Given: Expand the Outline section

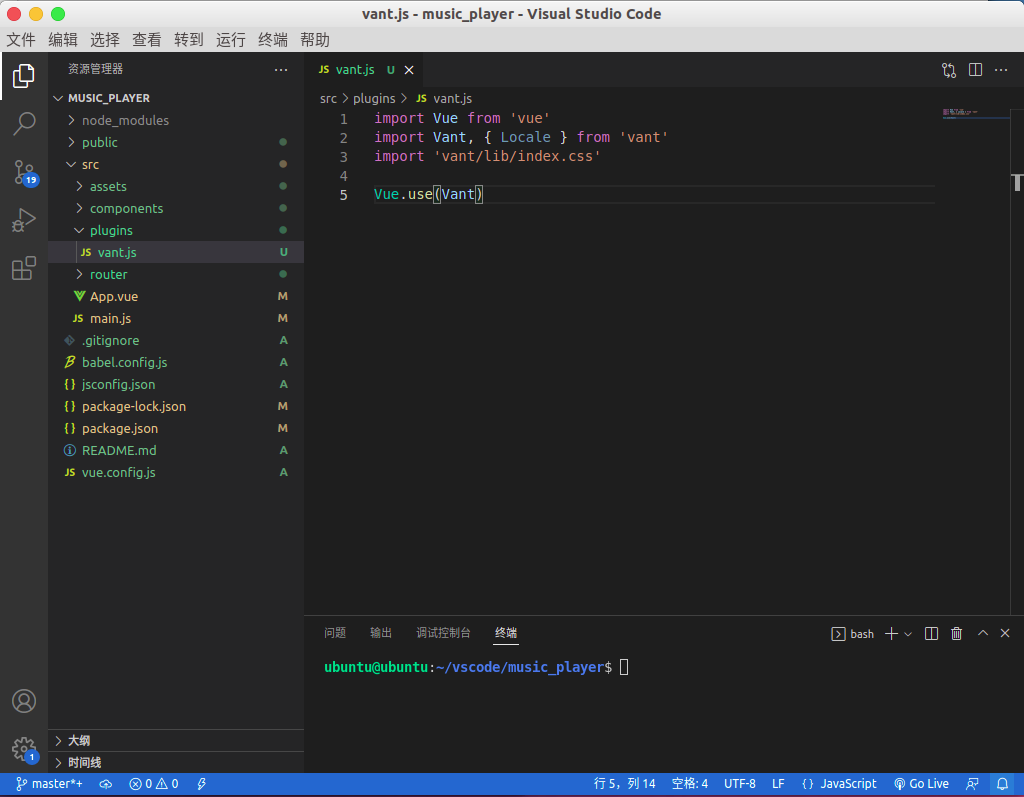Looking at the screenshot, I should 176,741.
